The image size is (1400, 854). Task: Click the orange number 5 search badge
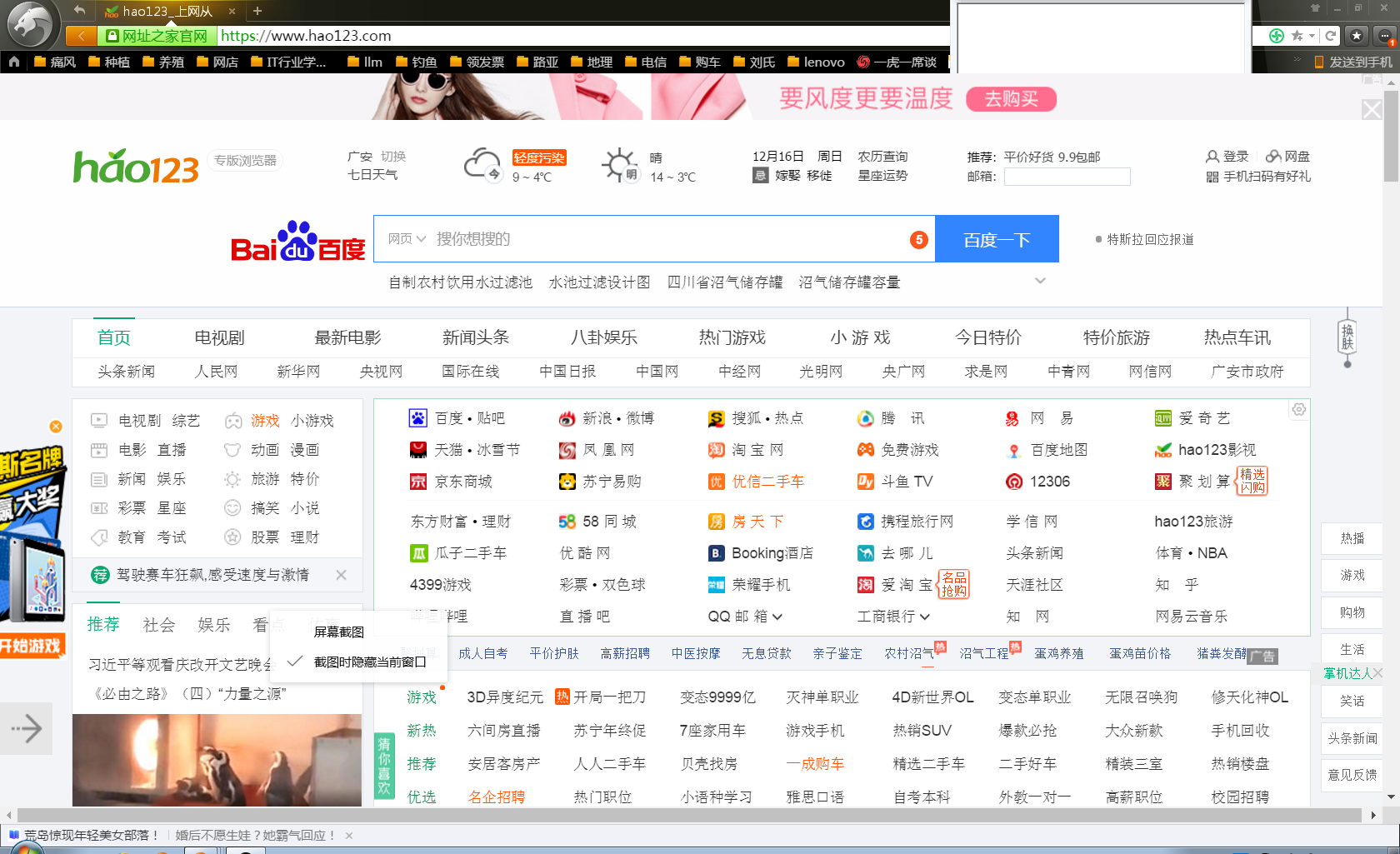918,240
